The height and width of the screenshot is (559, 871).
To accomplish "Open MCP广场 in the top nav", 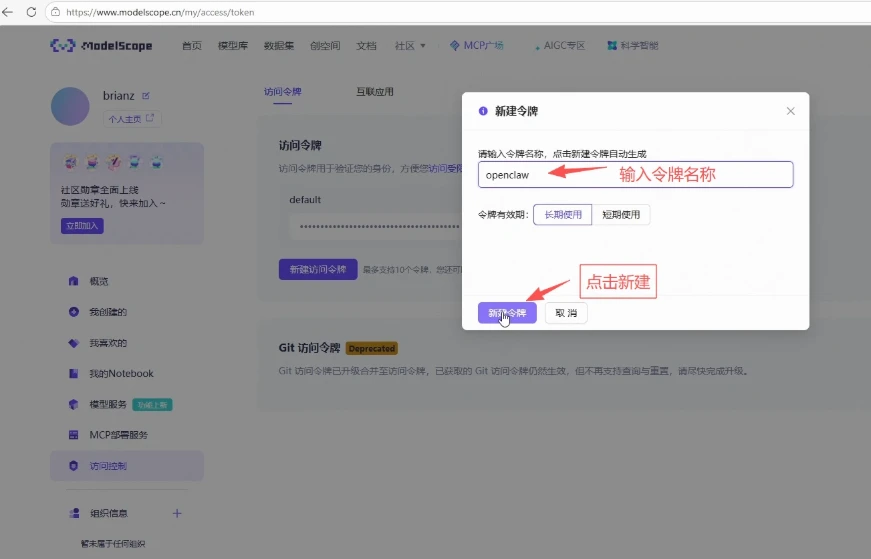I will (x=477, y=46).
